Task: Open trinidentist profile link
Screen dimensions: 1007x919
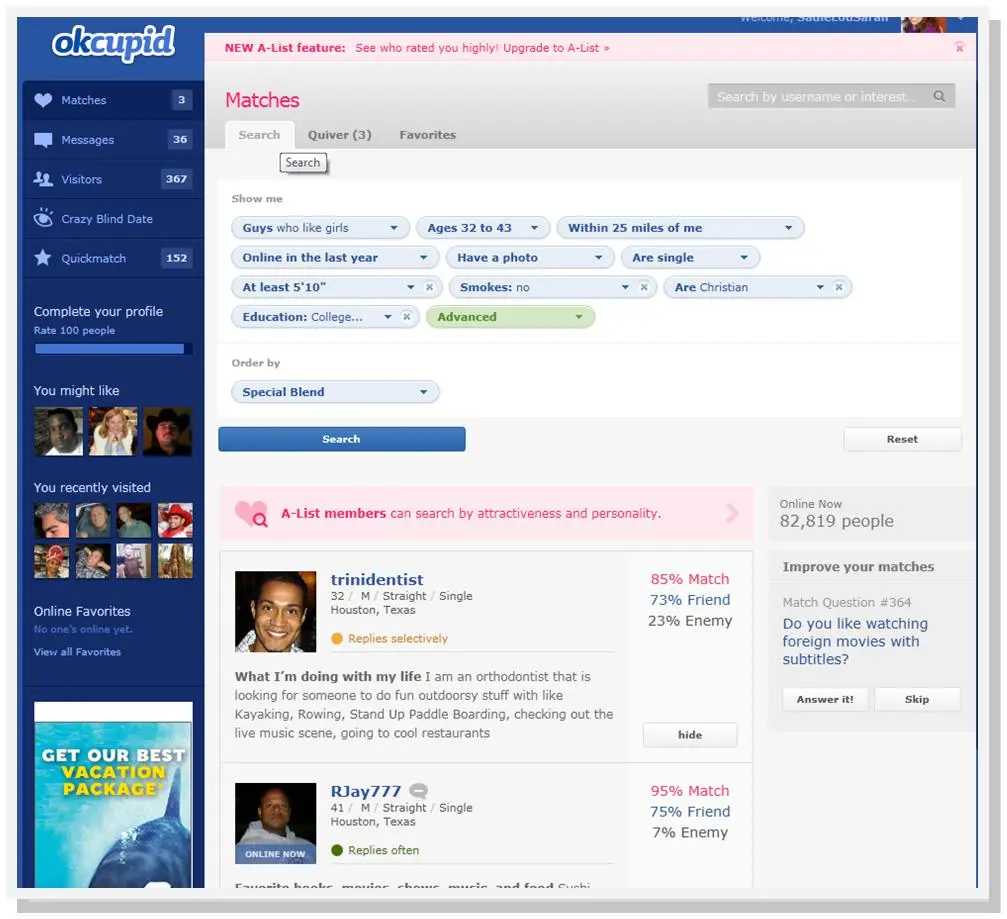Action: pos(377,579)
